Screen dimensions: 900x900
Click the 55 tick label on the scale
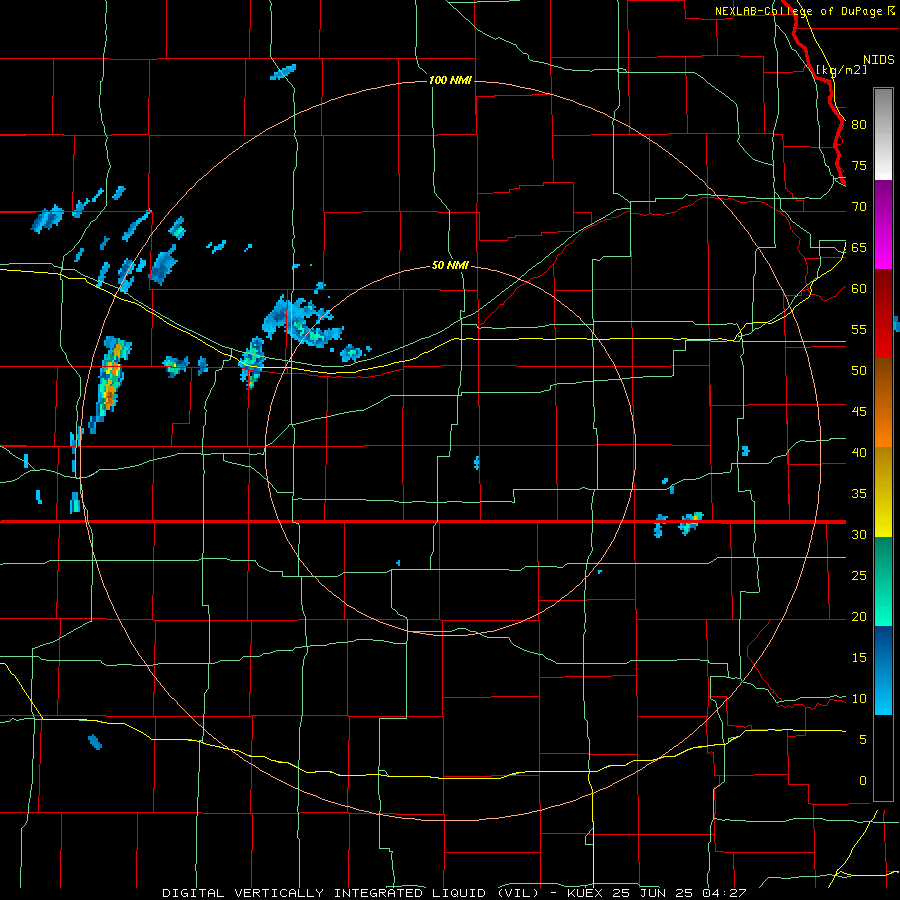tap(859, 329)
